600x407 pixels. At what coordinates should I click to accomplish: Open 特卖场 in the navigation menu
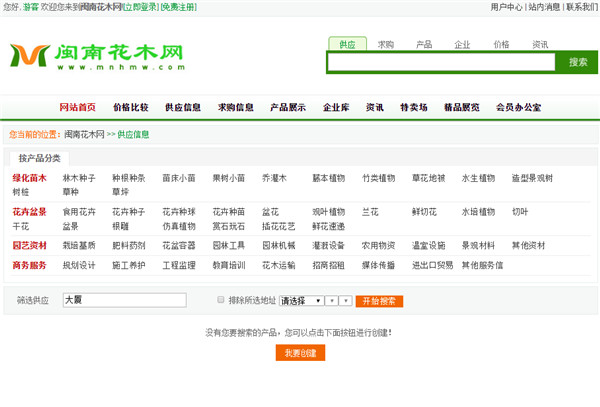413,107
